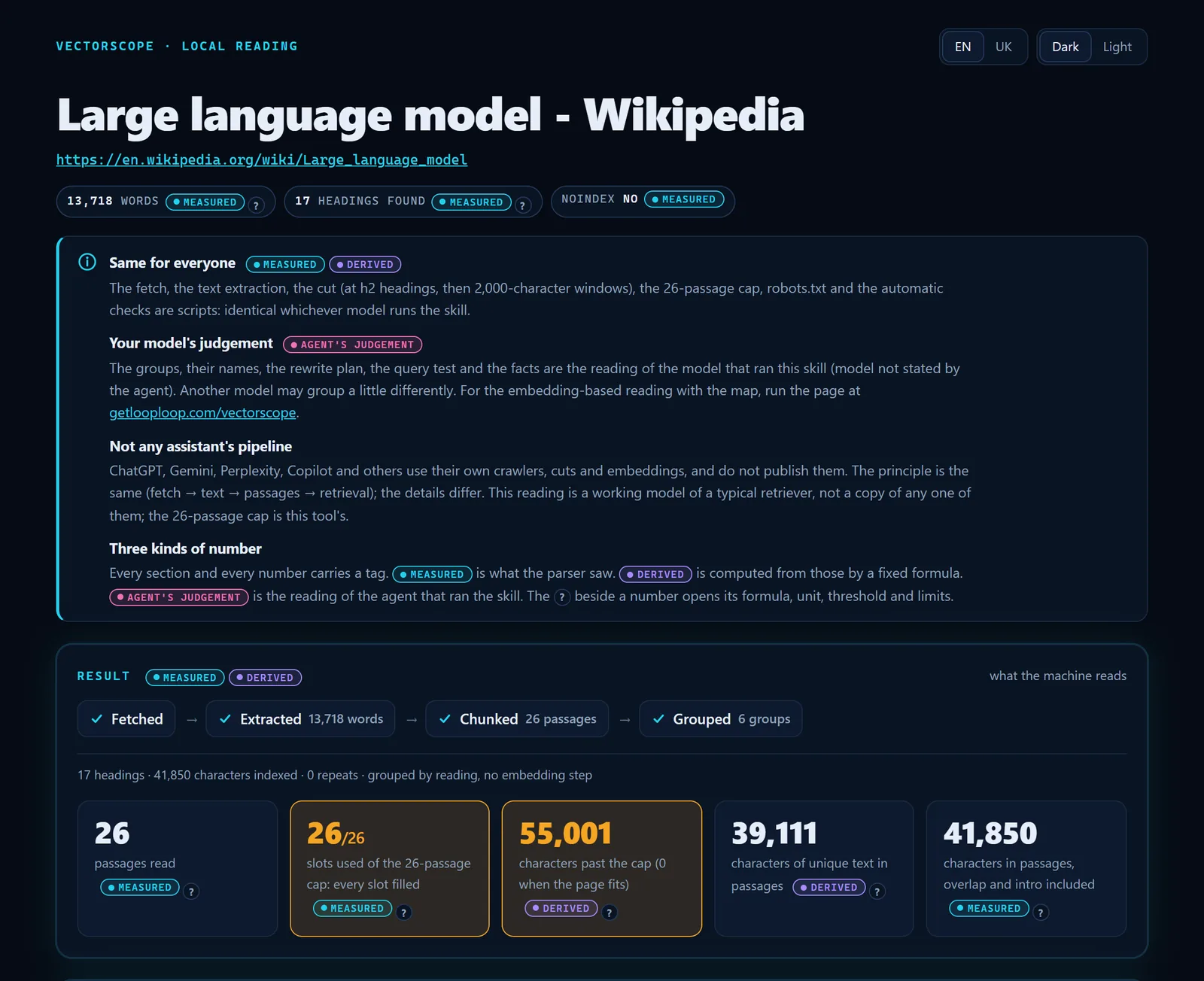Click the 26/26 slots value
This screenshot has height=981, width=1204.
coord(336,834)
